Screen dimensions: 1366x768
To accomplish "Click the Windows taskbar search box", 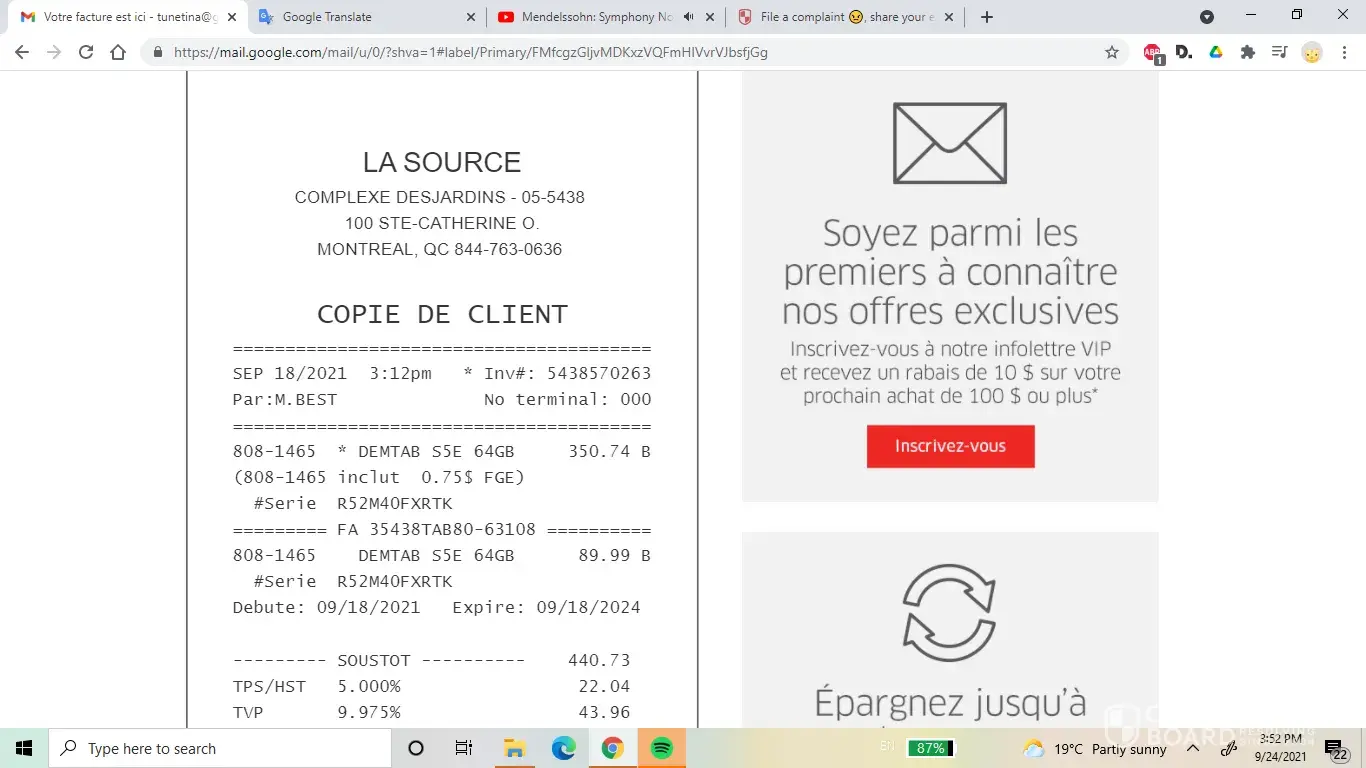I will [220, 749].
